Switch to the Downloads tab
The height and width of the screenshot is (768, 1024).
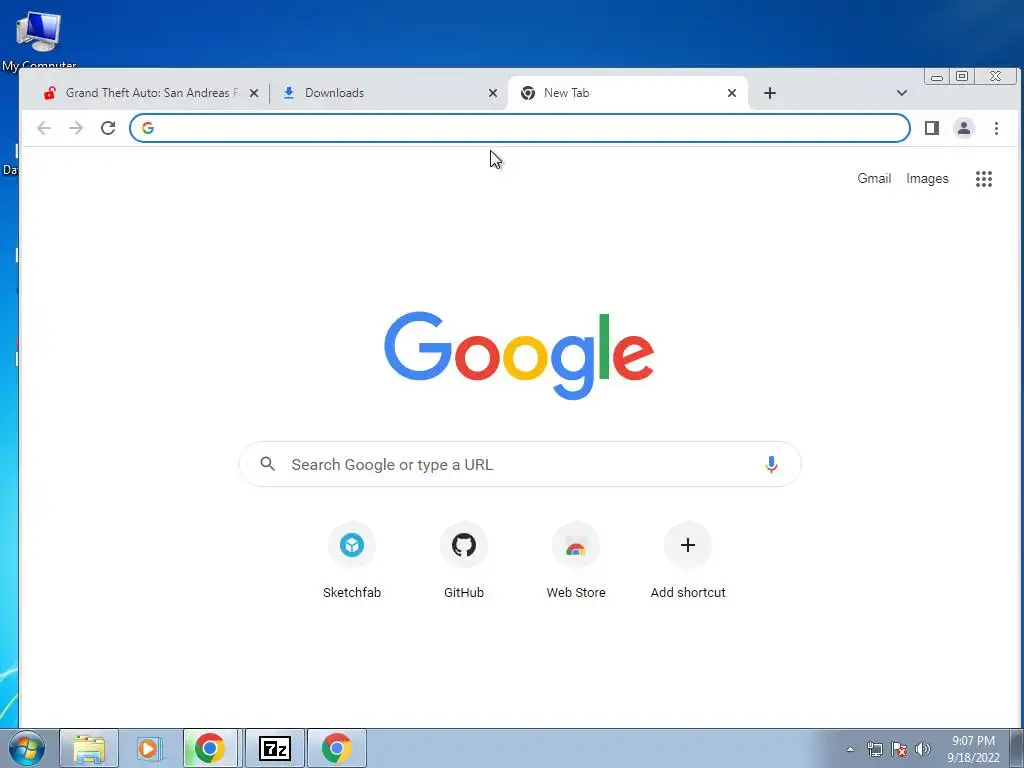click(388, 93)
